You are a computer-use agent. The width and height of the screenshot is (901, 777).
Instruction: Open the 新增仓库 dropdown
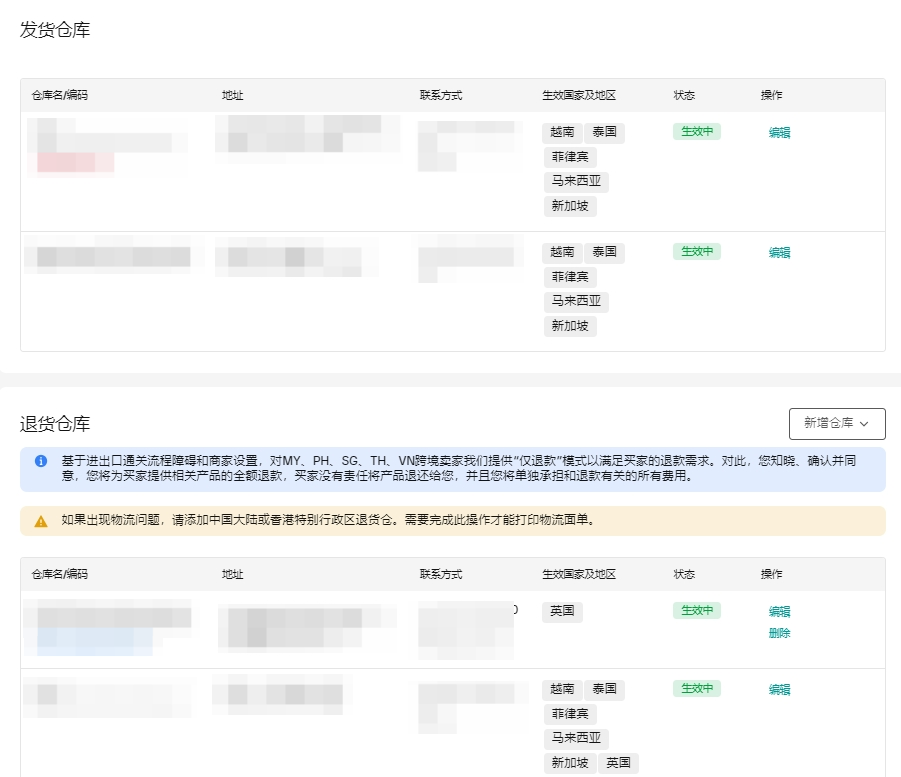click(x=837, y=423)
